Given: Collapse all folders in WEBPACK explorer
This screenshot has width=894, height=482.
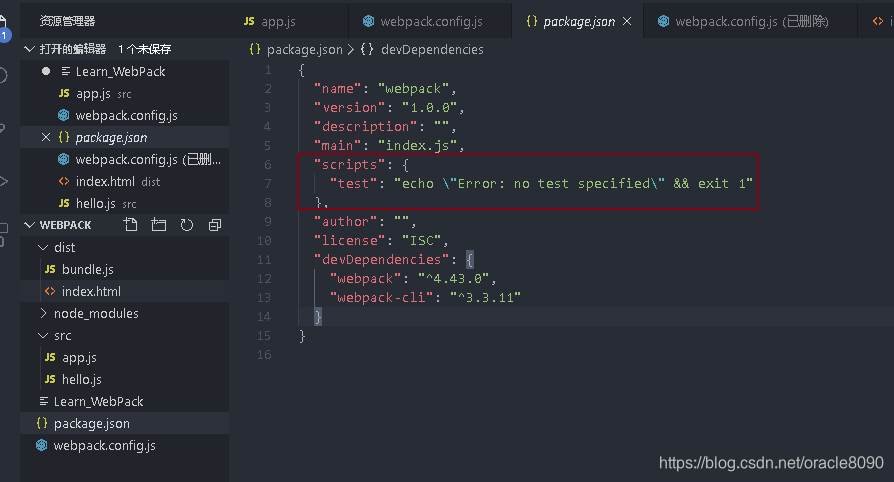Looking at the screenshot, I should 215,225.
